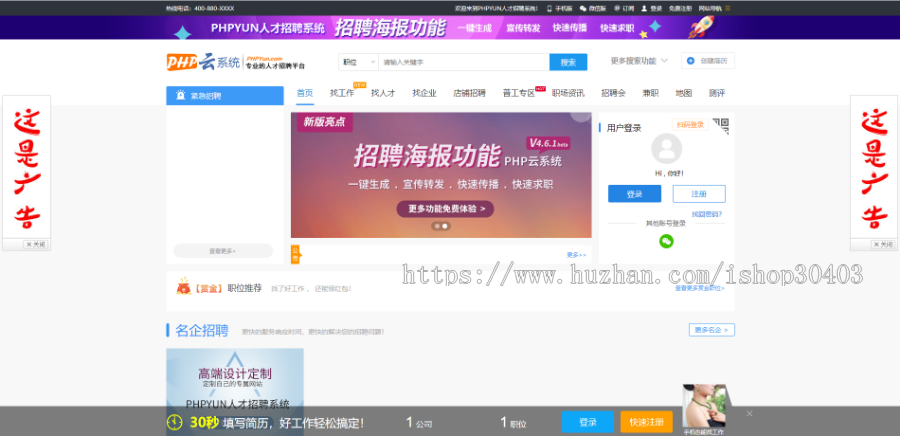Click the 找回密码? link
This screenshot has width=900, height=436.
[707, 215]
